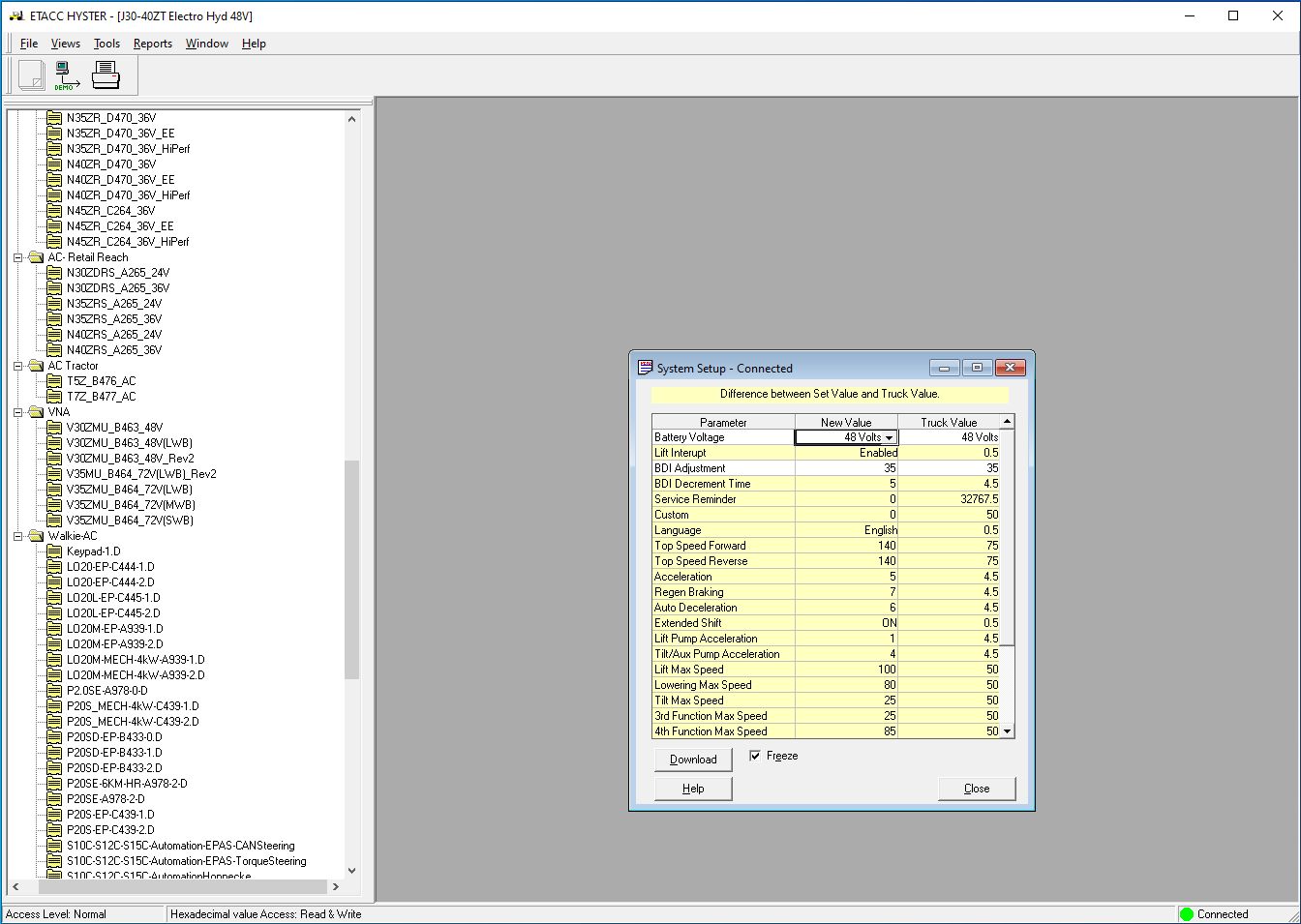Click the System Setup dialog title icon

pyautogui.click(x=646, y=368)
